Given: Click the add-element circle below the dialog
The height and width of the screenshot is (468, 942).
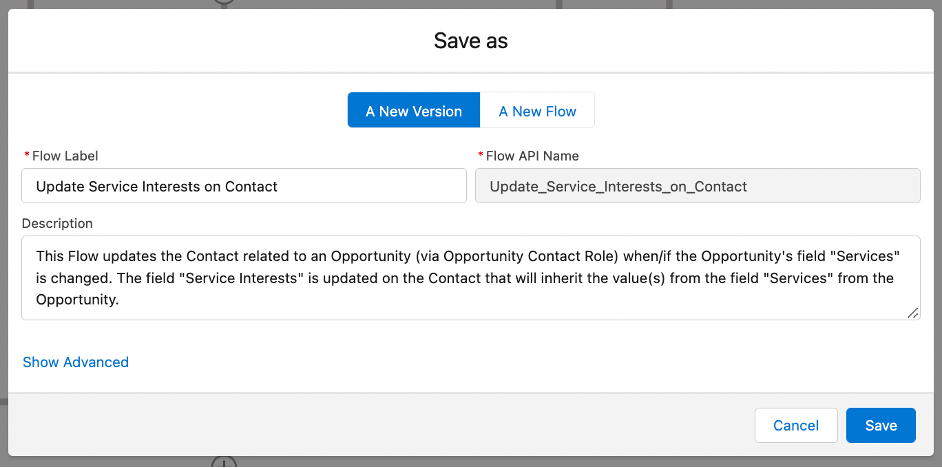Looking at the screenshot, I should pyautogui.click(x=225, y=463).
